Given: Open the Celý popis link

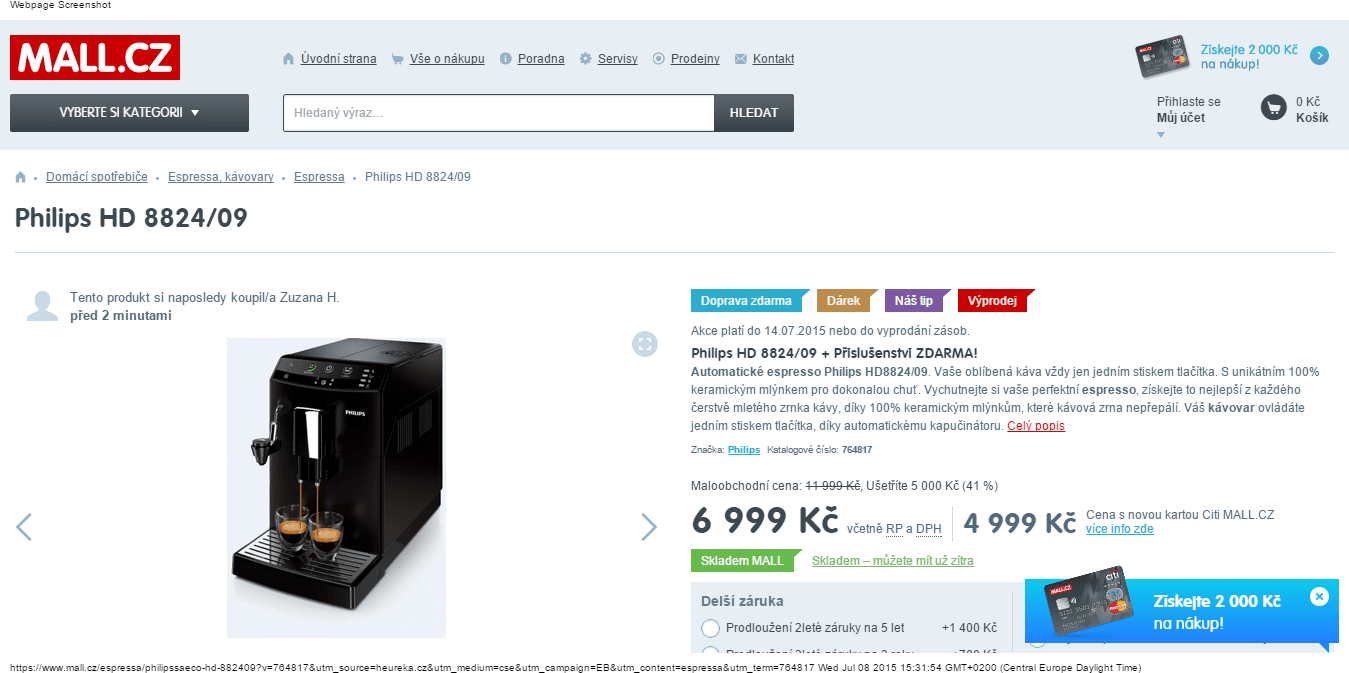Looking at the screenshot, I should pos(1036,426).
